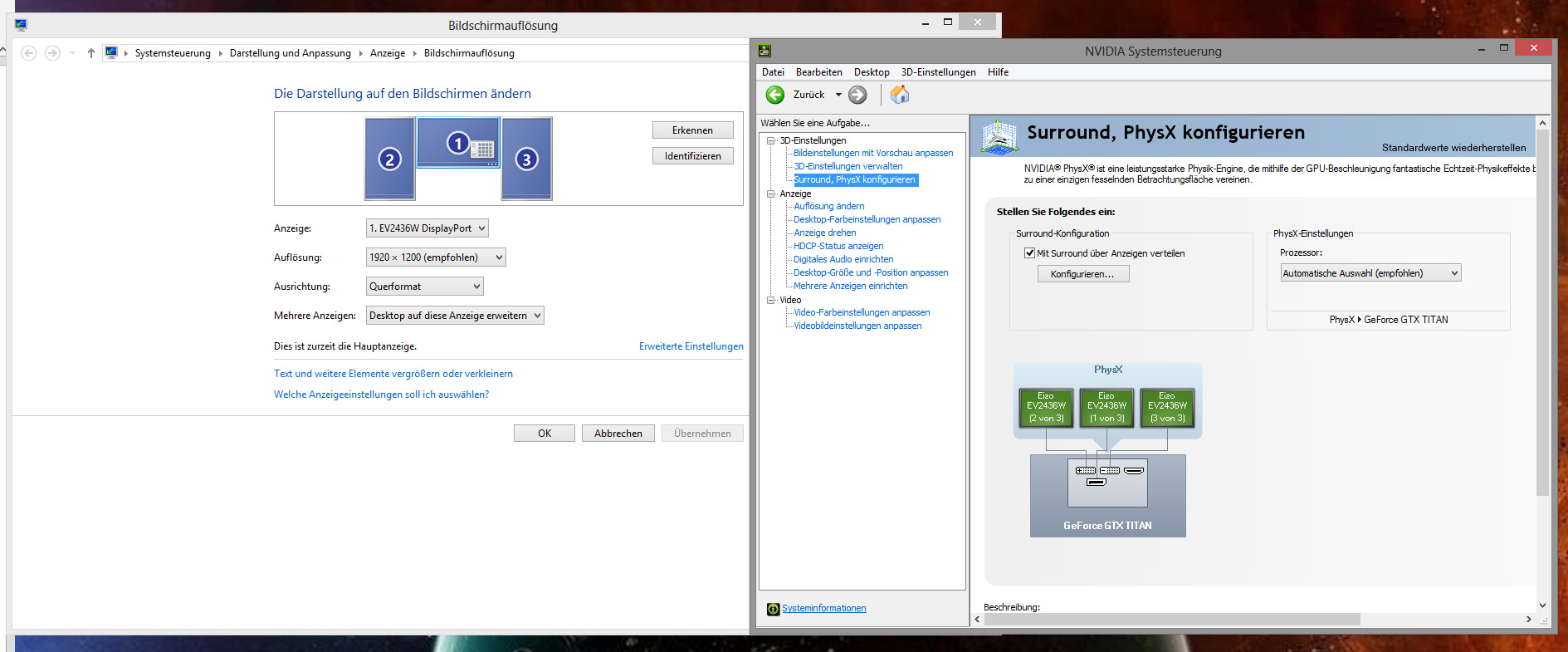Collapse the Anzeige tree node
This screenshot has width=1568, height=652.
(771, 194)
